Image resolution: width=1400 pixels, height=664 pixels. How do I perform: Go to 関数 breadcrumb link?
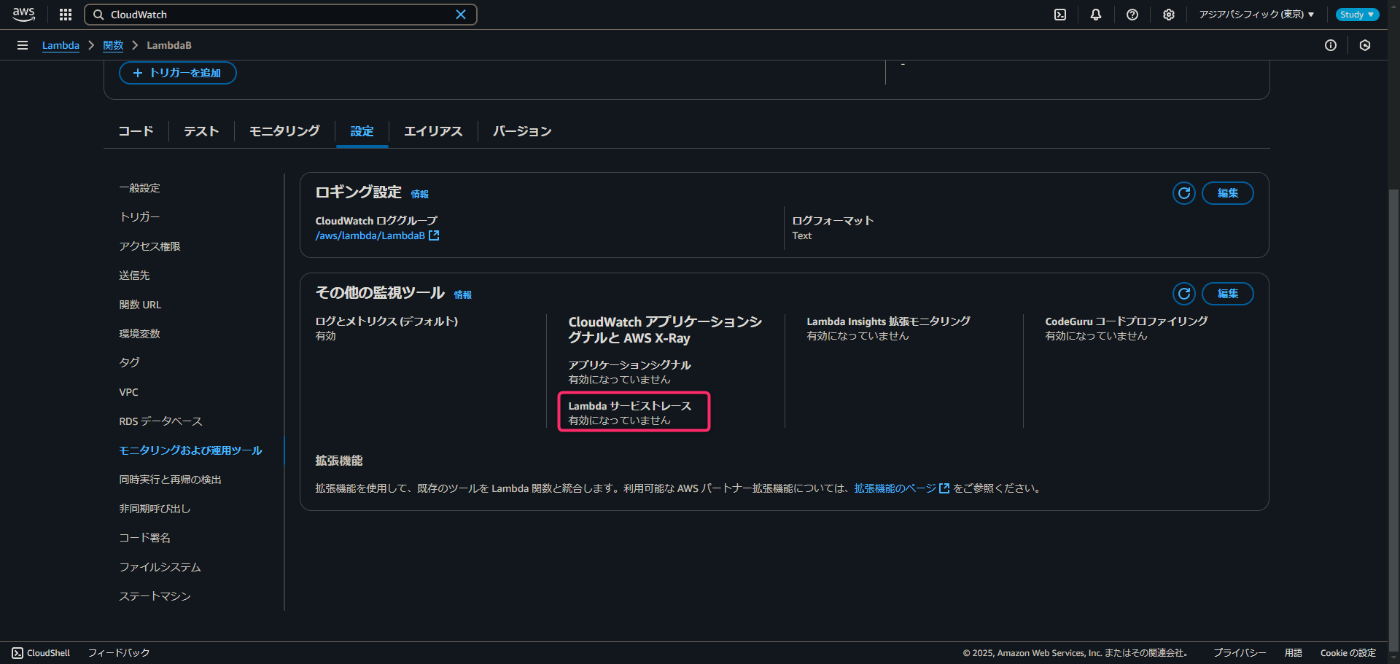(113, 46)
